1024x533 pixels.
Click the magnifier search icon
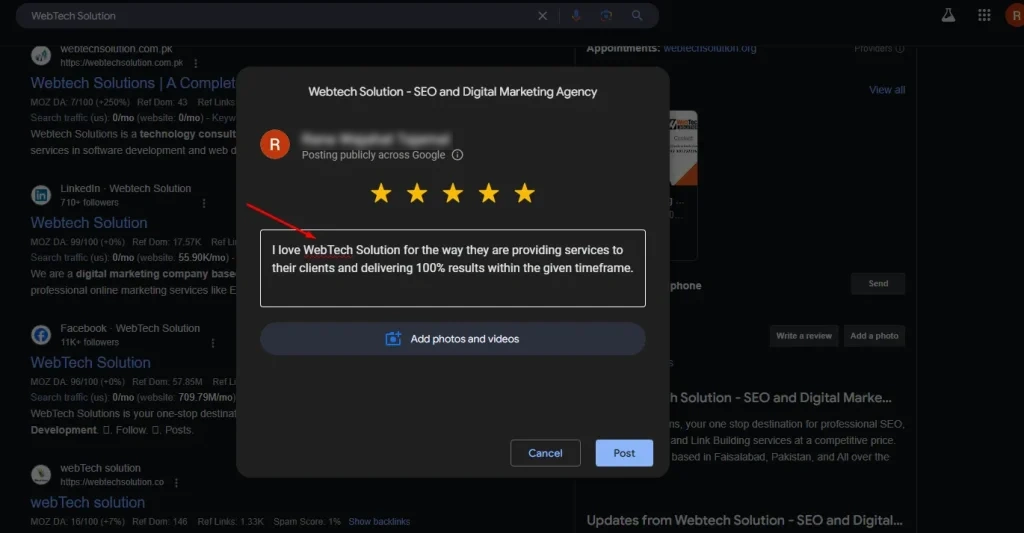click(x=637, y=16)
